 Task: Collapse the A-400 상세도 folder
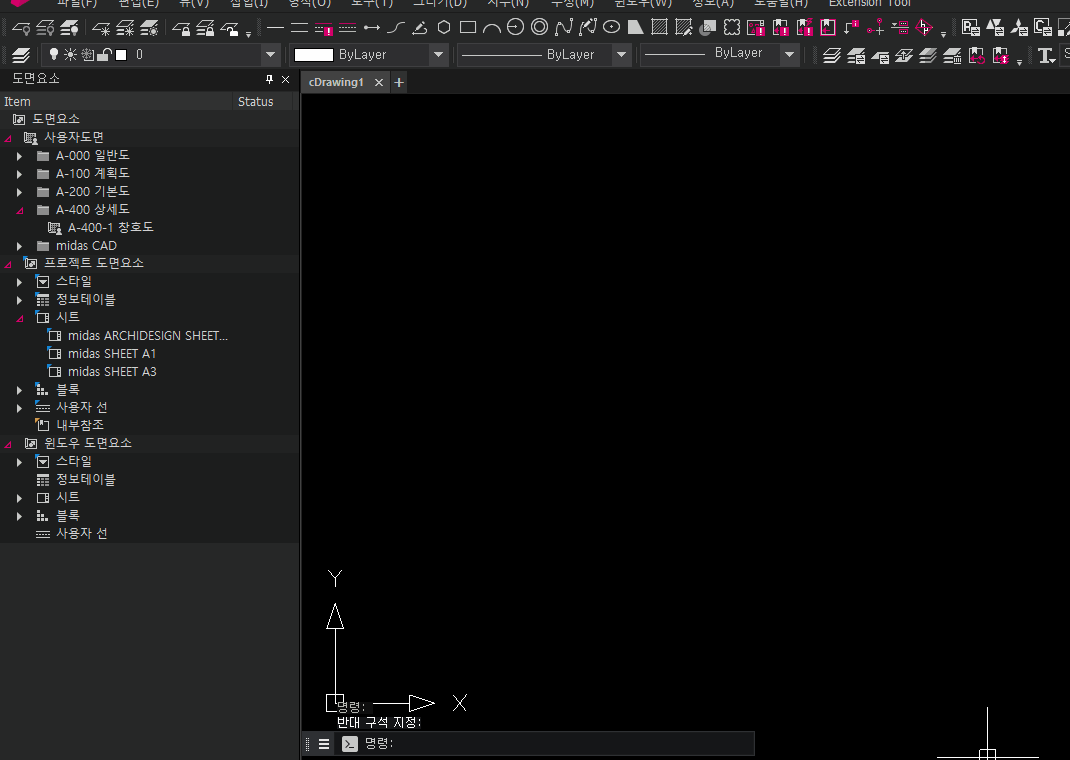click(20, 210)
